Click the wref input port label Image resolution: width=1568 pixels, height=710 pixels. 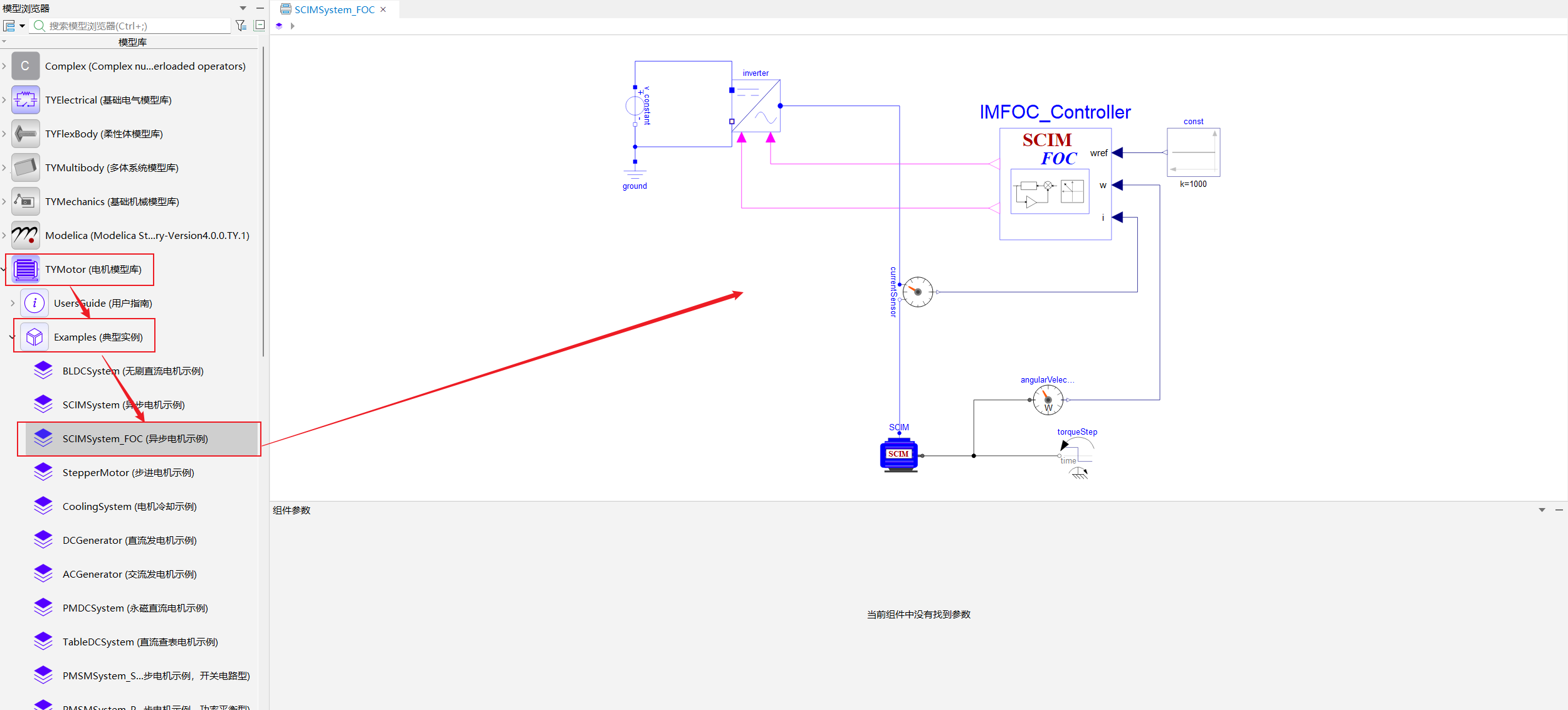(1099, 153)
